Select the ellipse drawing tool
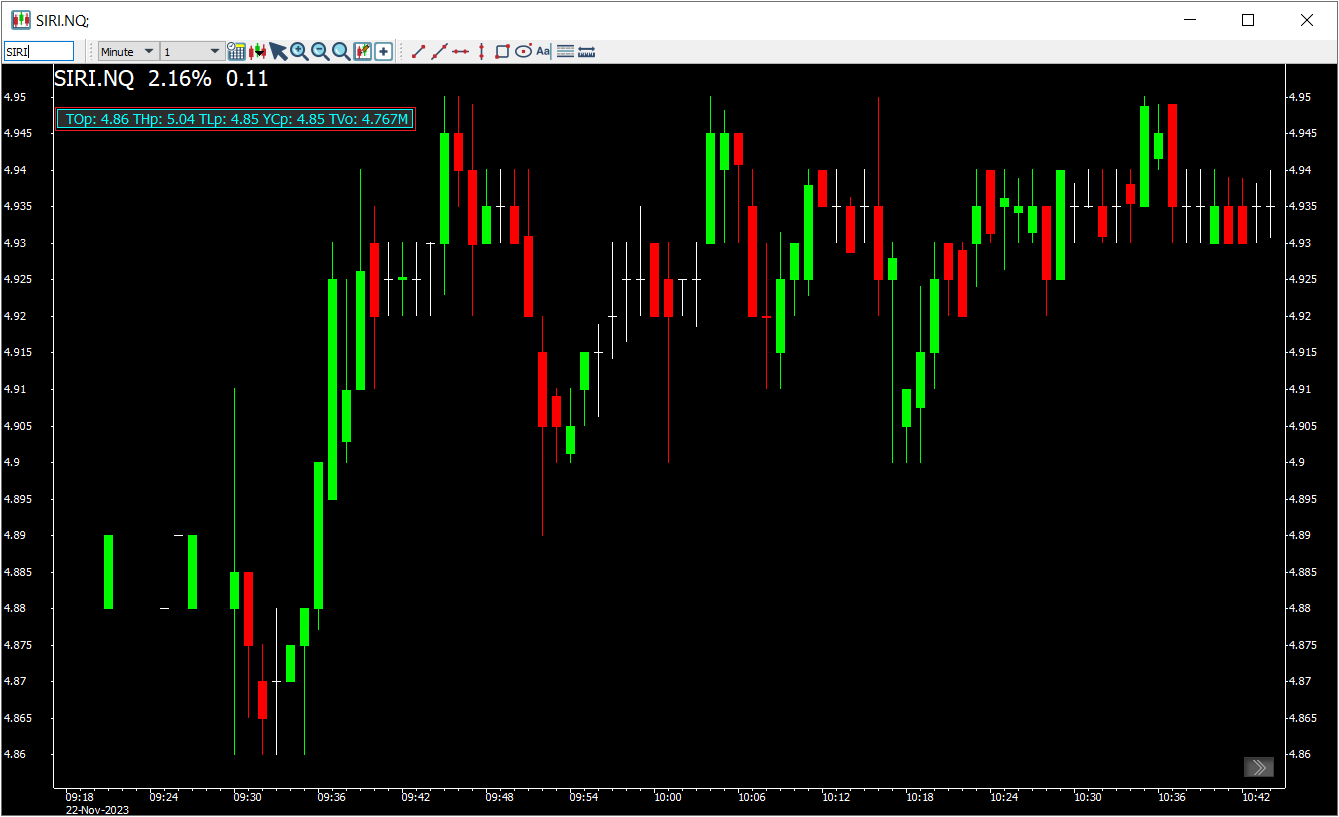The image size is (1339, 817). [523, 51]
